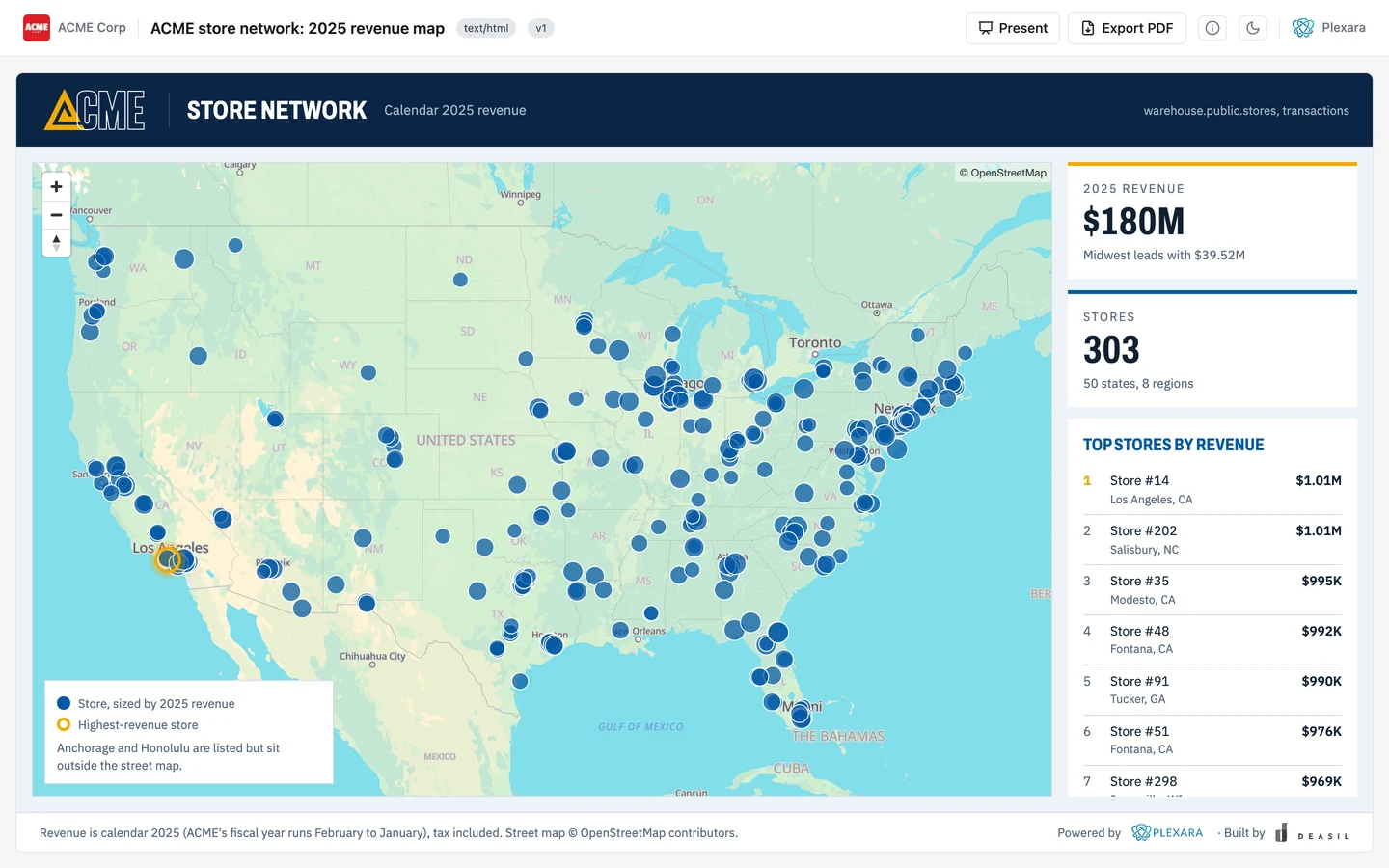Zoom in on the map

pyautogui.click(x=56, y=187)
